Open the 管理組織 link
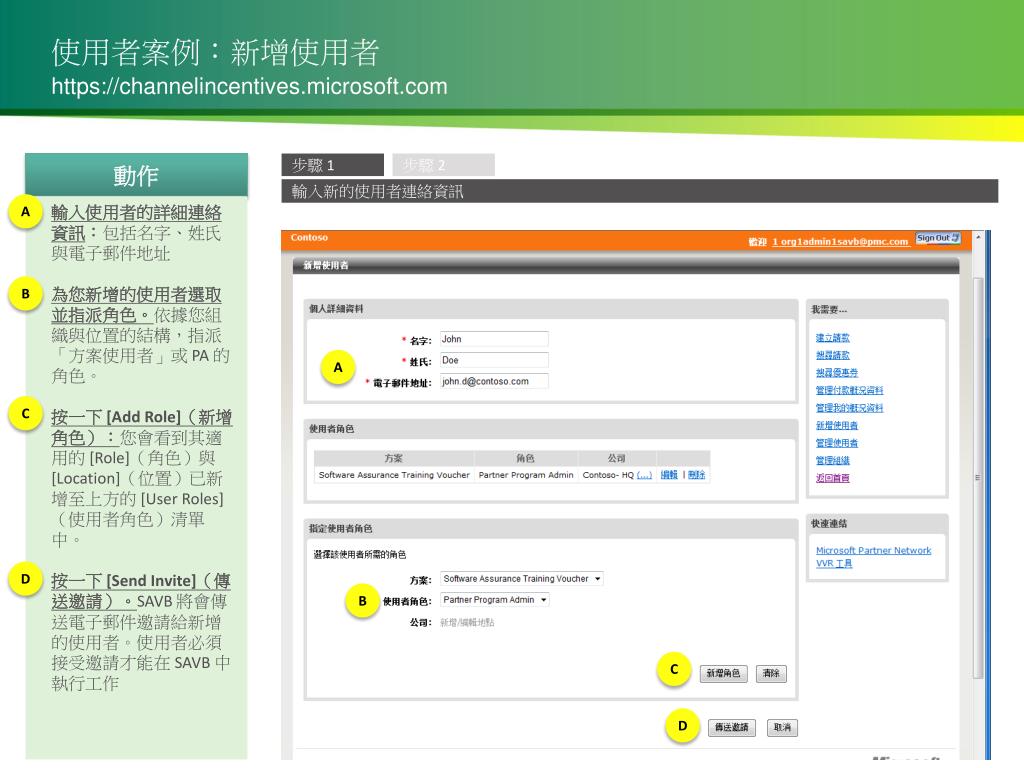 [833, 460]
